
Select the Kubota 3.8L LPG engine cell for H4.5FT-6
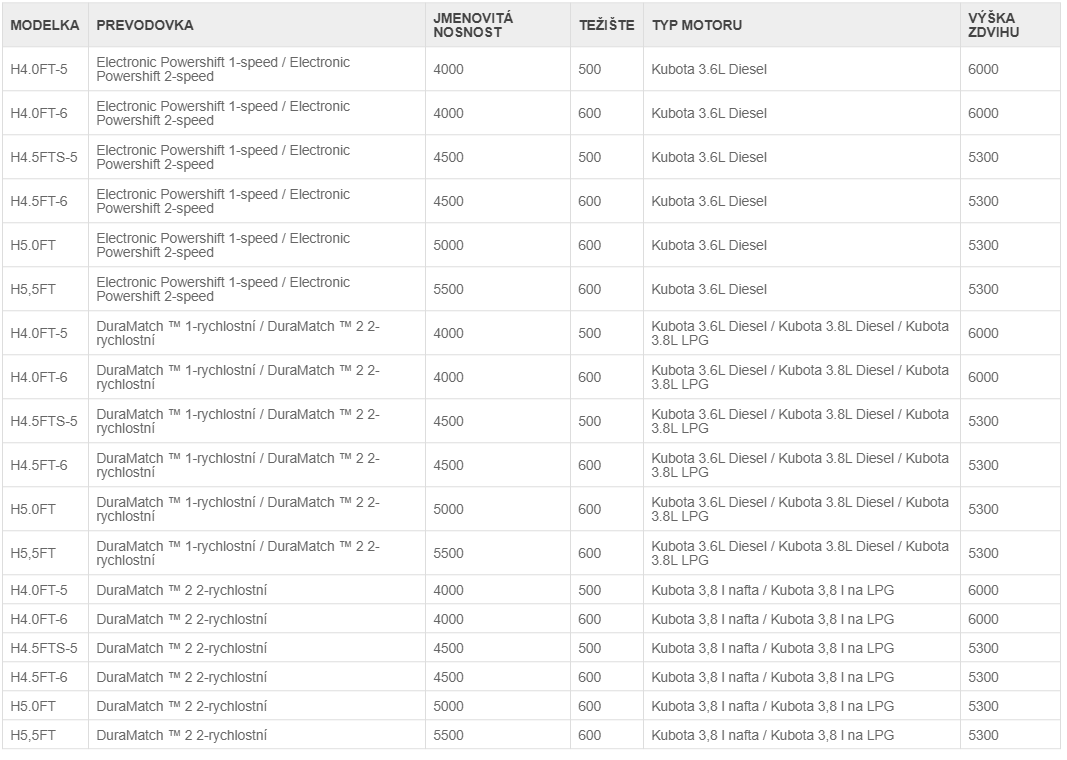[800, 465]
